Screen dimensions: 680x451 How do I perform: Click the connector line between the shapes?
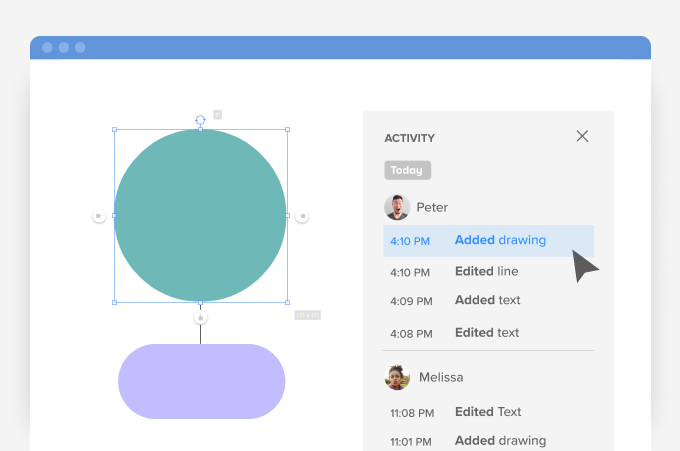click(x=200, y=334)
